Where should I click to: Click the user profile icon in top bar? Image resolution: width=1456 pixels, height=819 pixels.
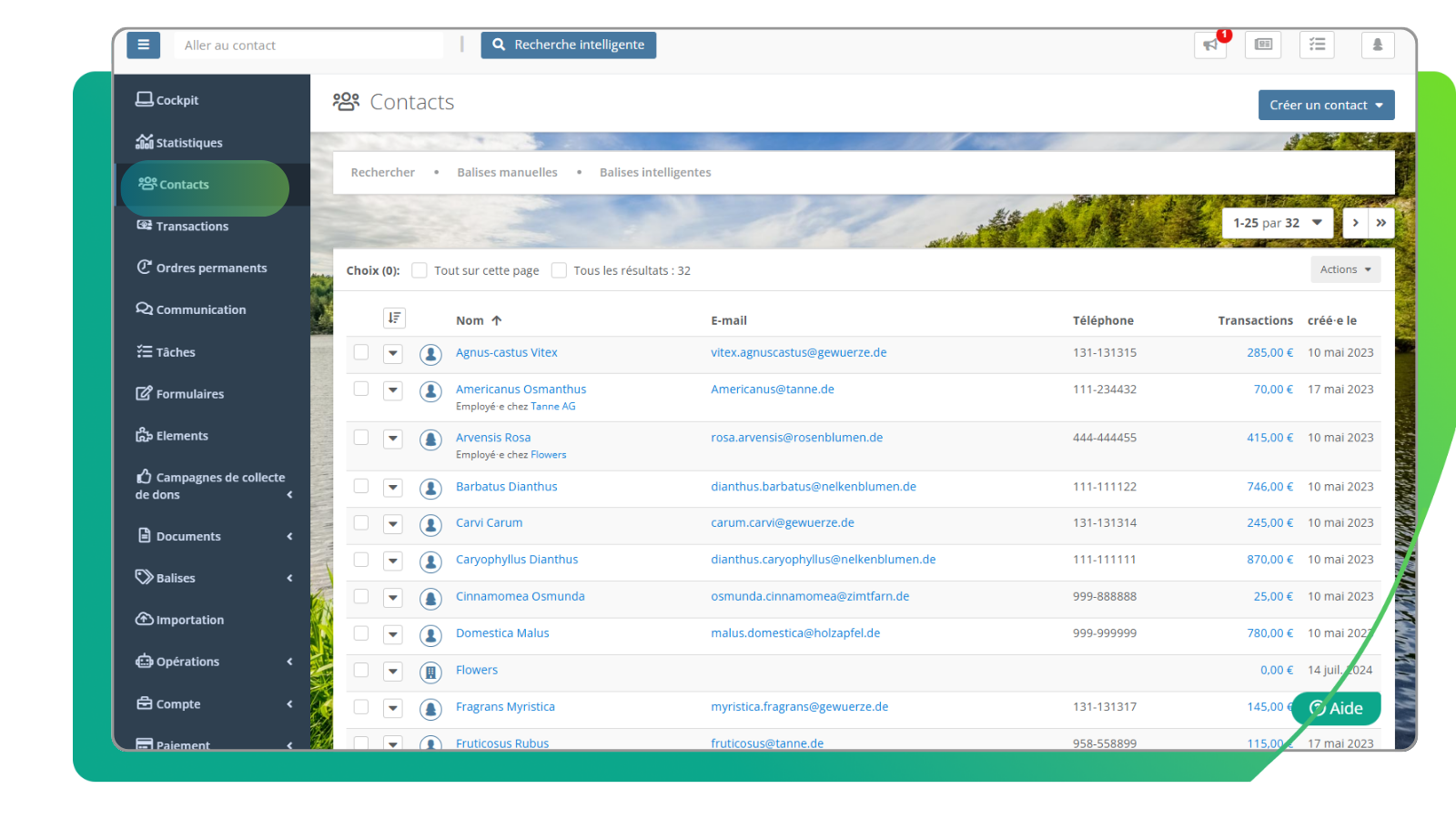click(1377, 45)
